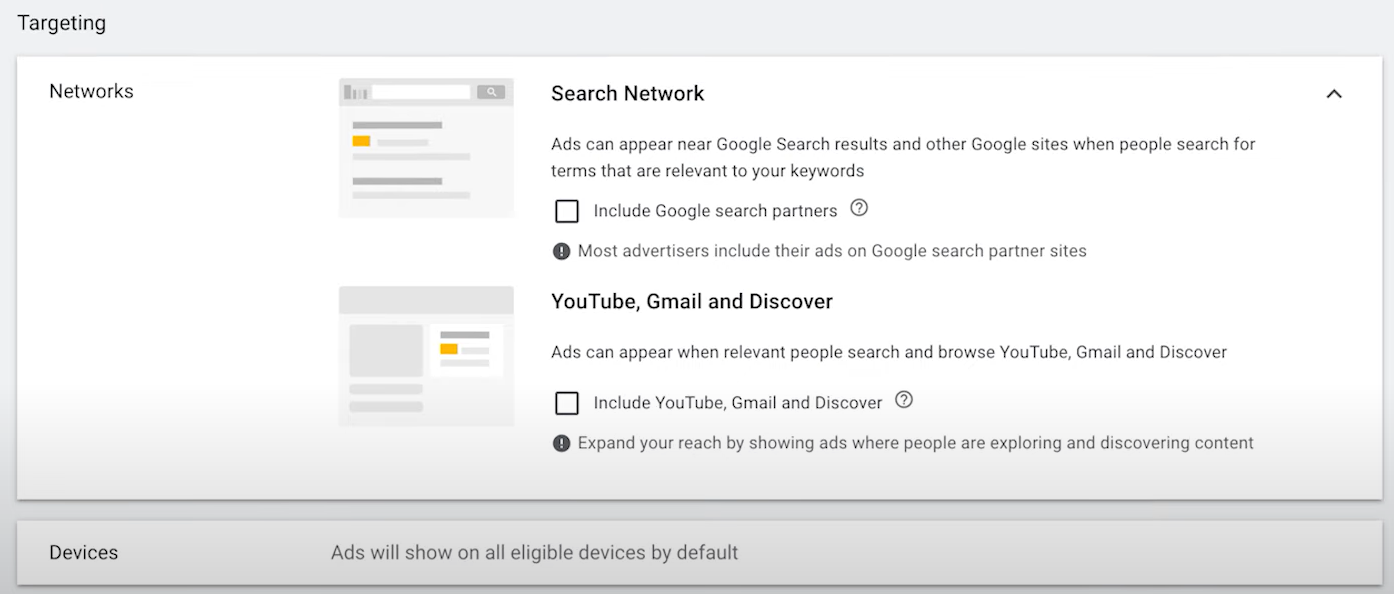Click 'Expand your reach by showing ads' note
This screenshot has width=1394, height=594.
click(x=916, y=443)
